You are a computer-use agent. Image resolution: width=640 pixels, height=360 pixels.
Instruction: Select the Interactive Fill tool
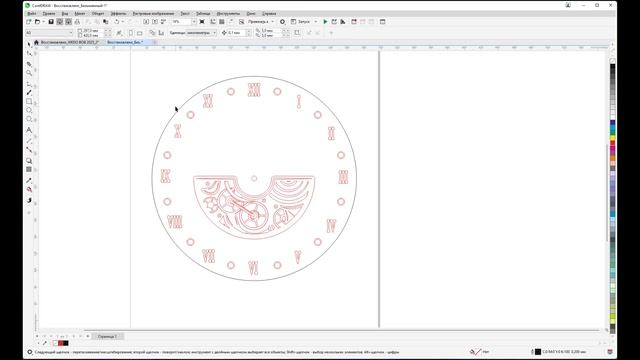pos(29,190)
